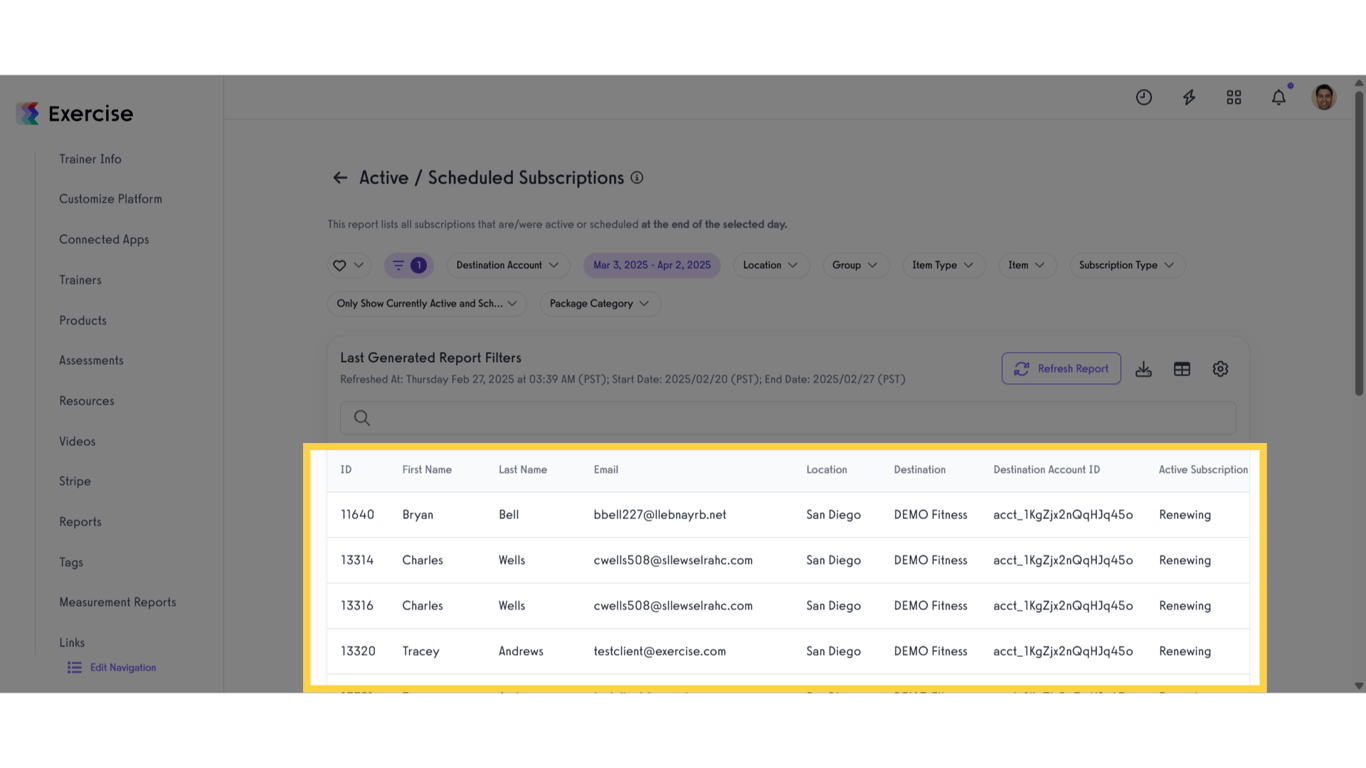Expand the Group filter
Image resolution: width=1366 pixels, height=768 pixels.
click(855, 265)
